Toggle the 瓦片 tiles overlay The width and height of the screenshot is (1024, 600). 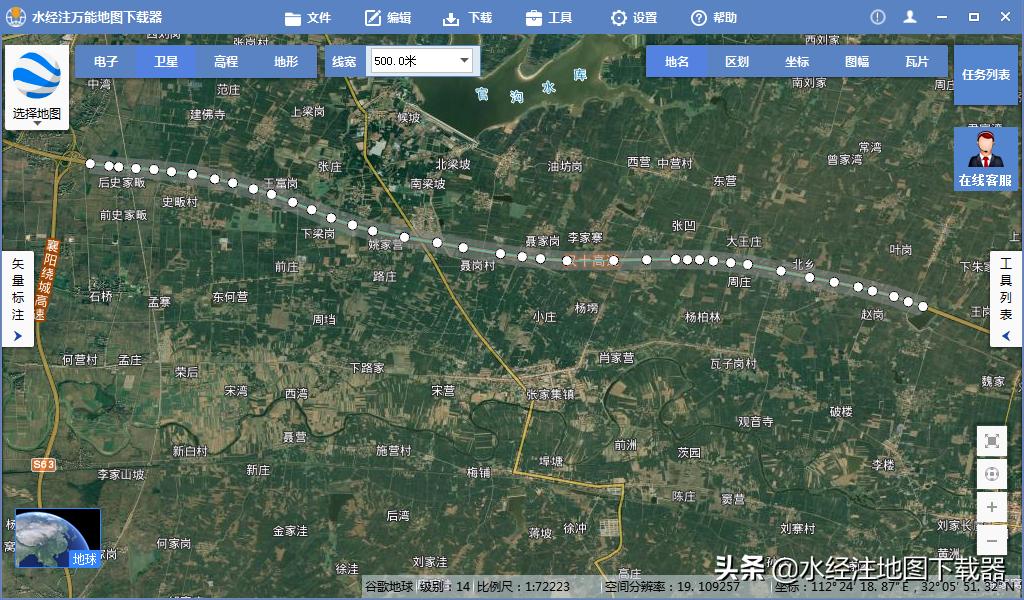[x=917, y=61]
